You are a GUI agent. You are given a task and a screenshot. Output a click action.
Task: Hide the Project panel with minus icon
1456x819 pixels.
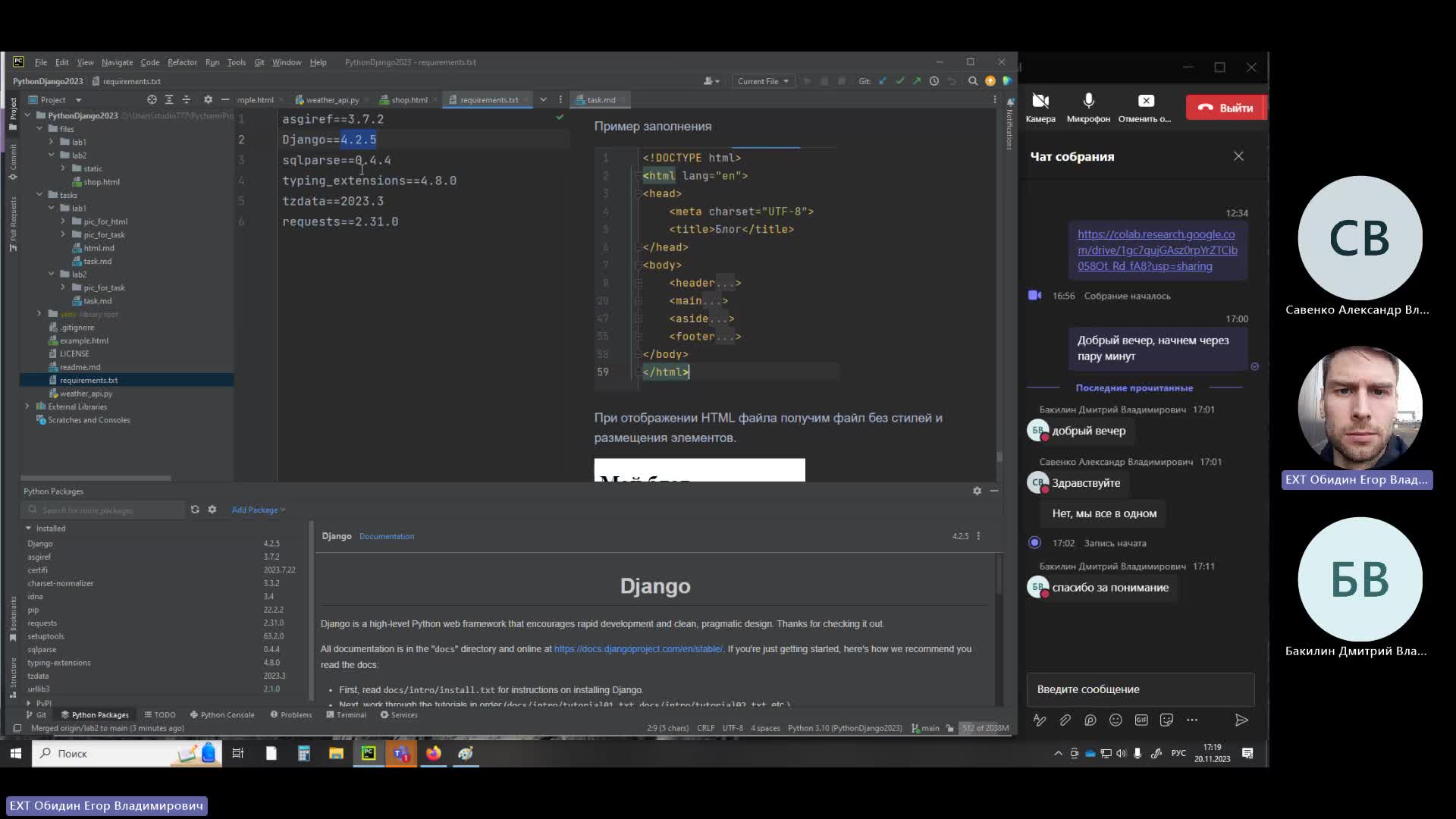(225, 99)
